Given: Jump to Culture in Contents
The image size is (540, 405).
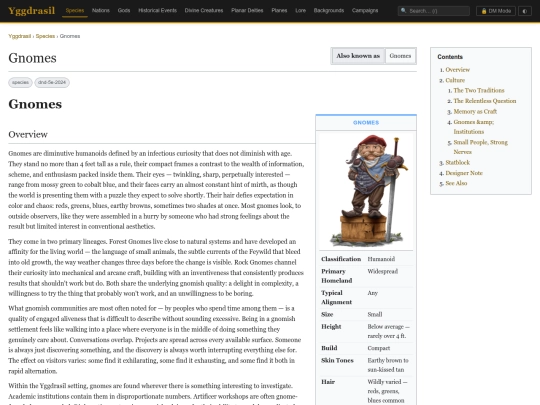Looking at the screenshot, I should tap(455, 80).
